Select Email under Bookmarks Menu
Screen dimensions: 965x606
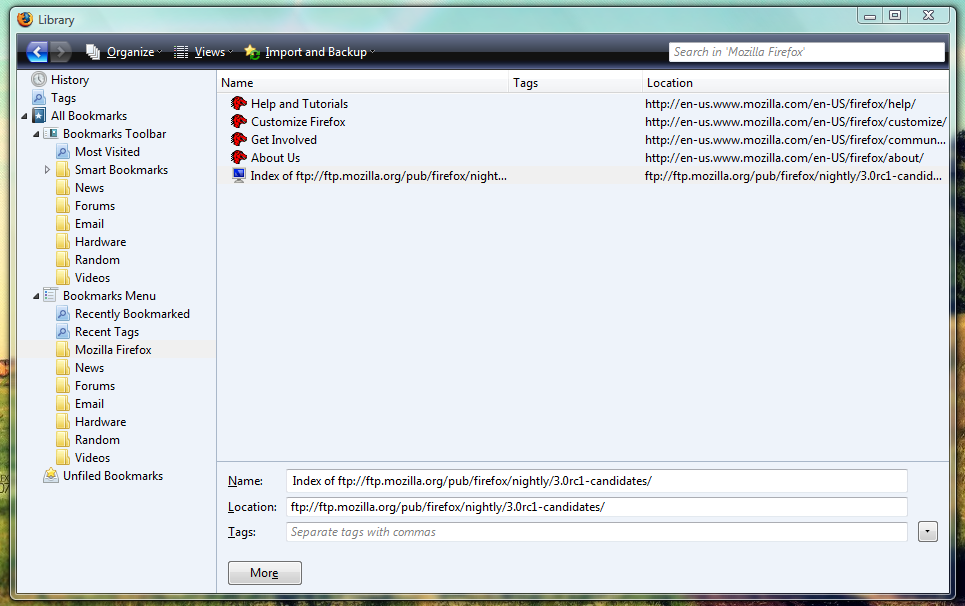tap(89, 404)
